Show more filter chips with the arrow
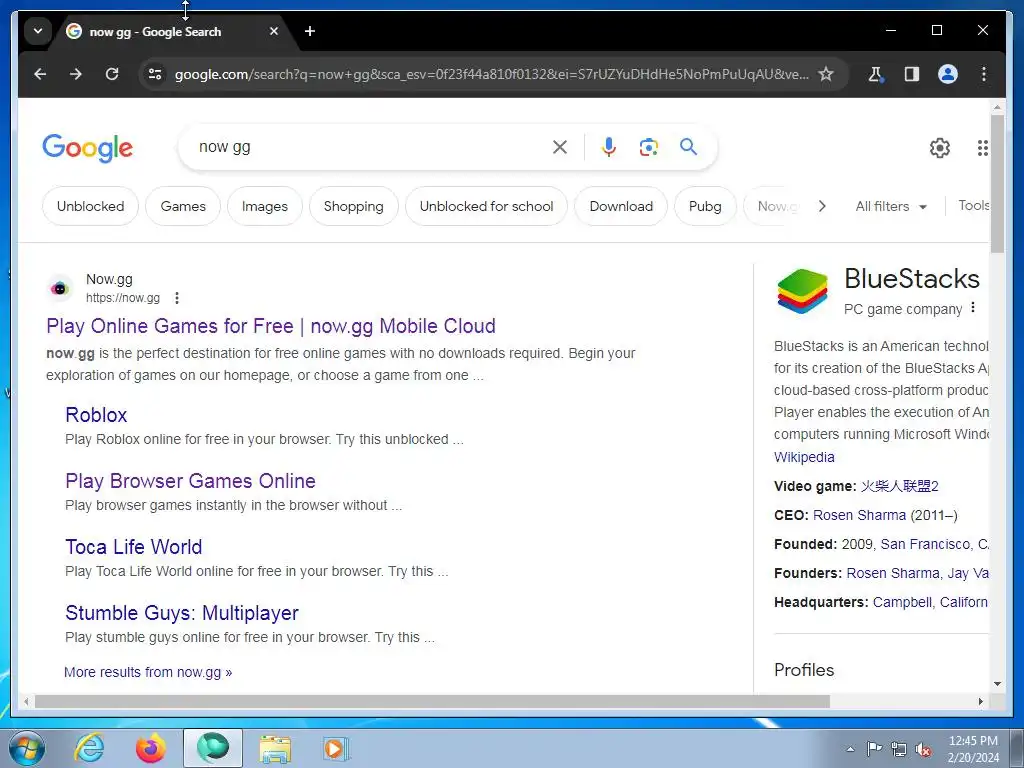 coord(822,206)
